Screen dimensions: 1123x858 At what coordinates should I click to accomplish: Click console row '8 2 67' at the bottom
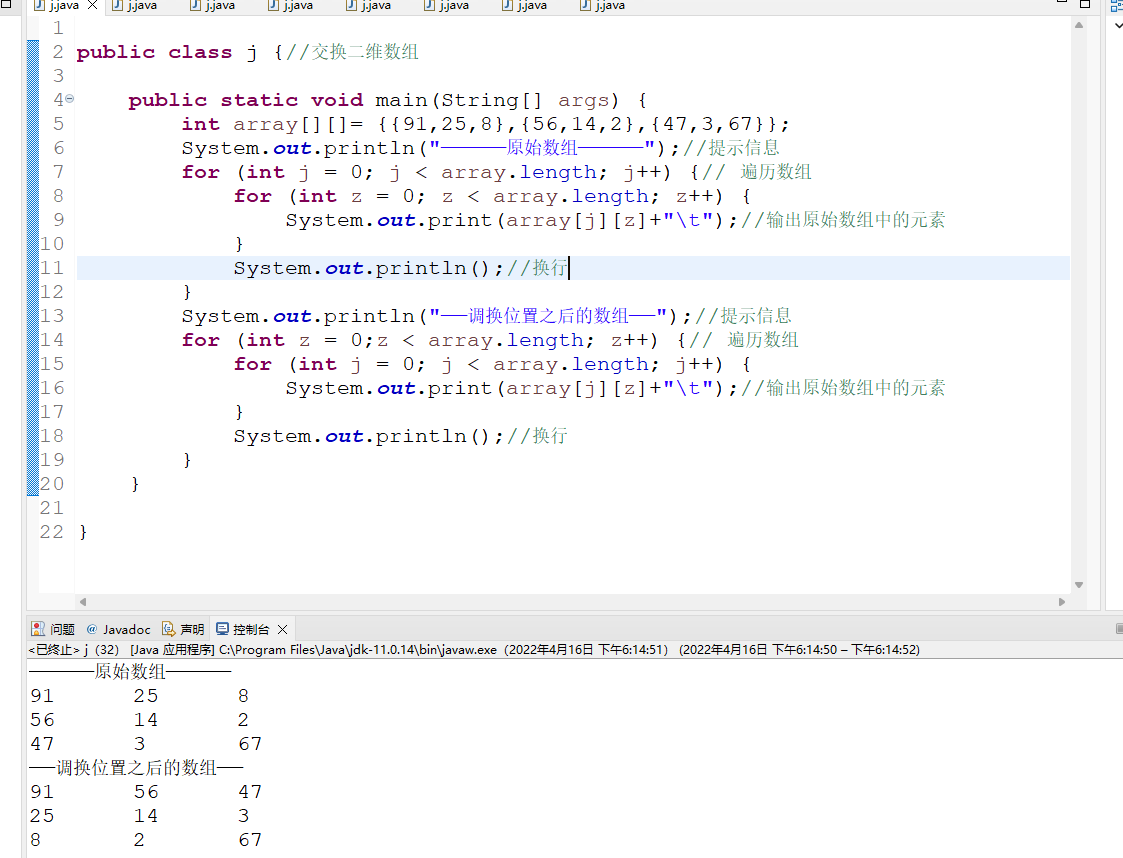(x=146, y=839)
